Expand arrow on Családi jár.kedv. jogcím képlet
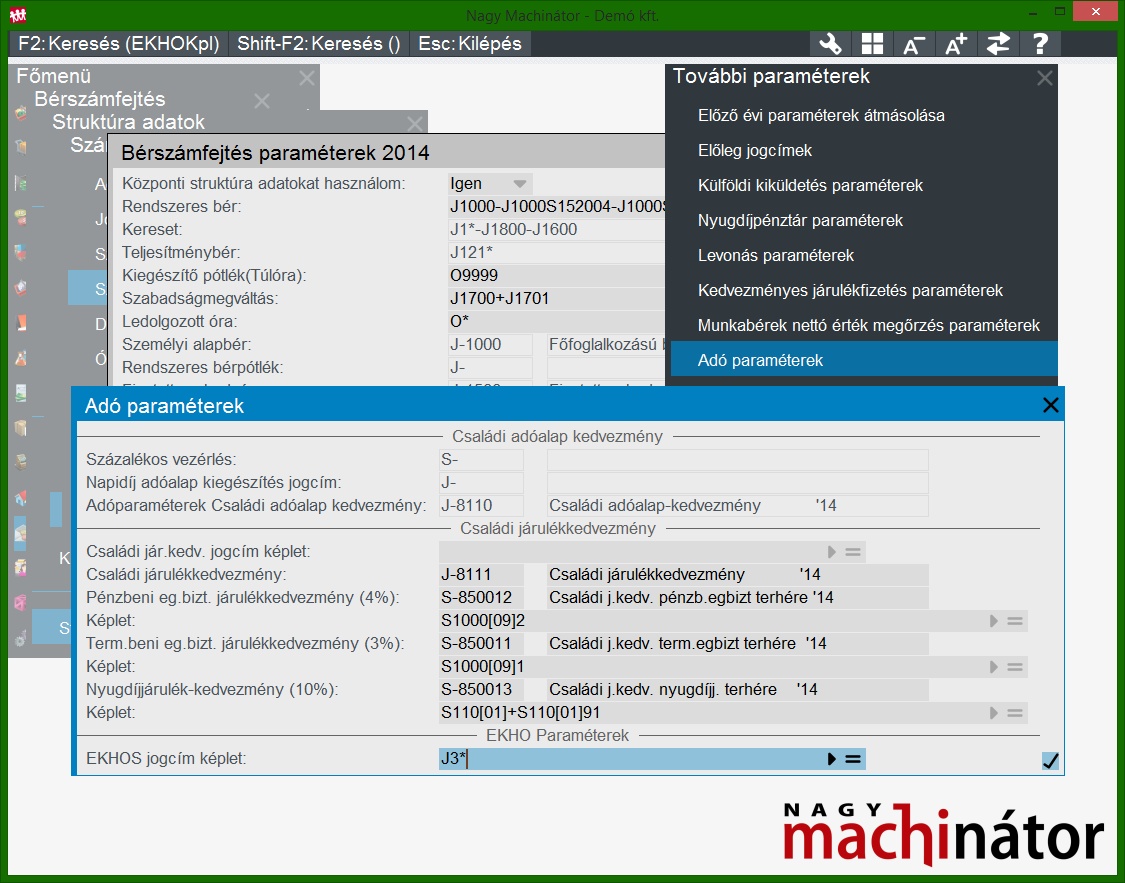 coord(832,552)
